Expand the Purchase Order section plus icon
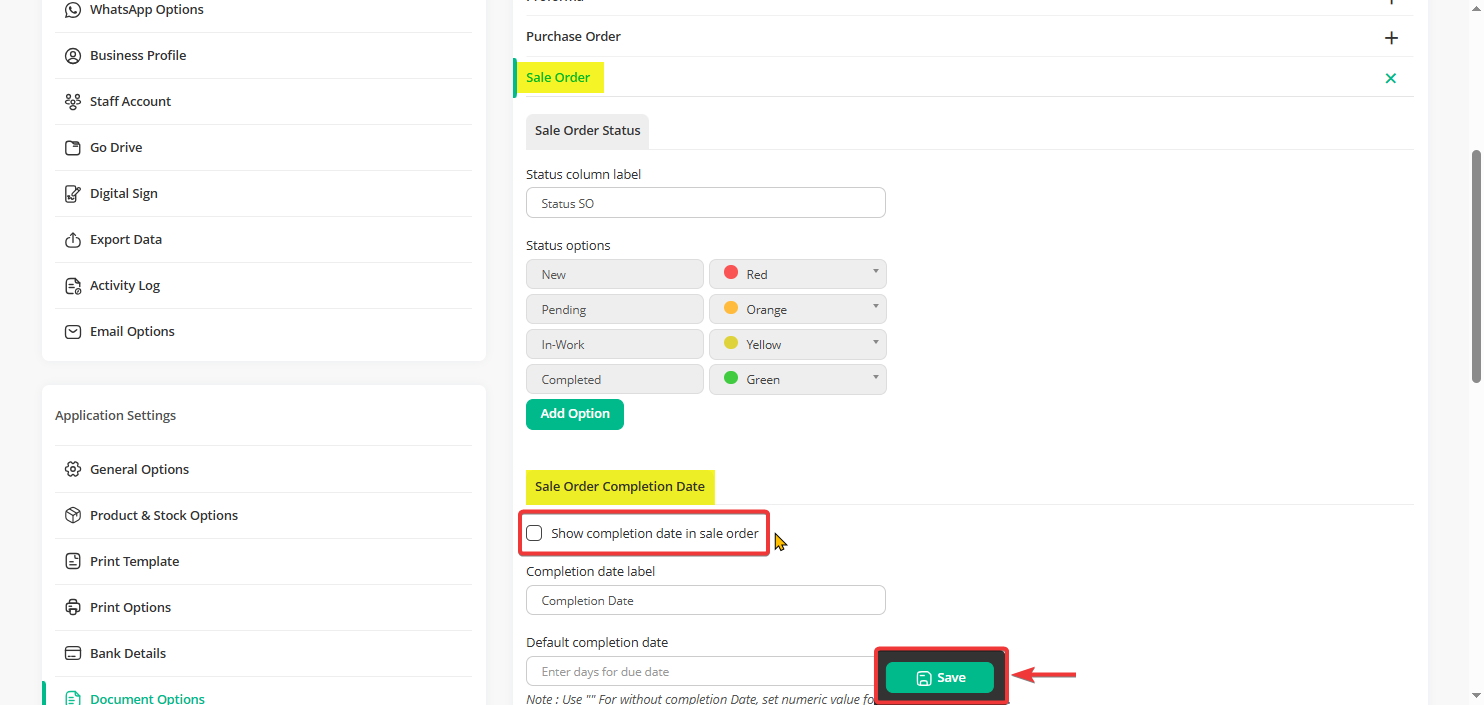The height and width of the screenshot is (705, 1484). 1390,38
